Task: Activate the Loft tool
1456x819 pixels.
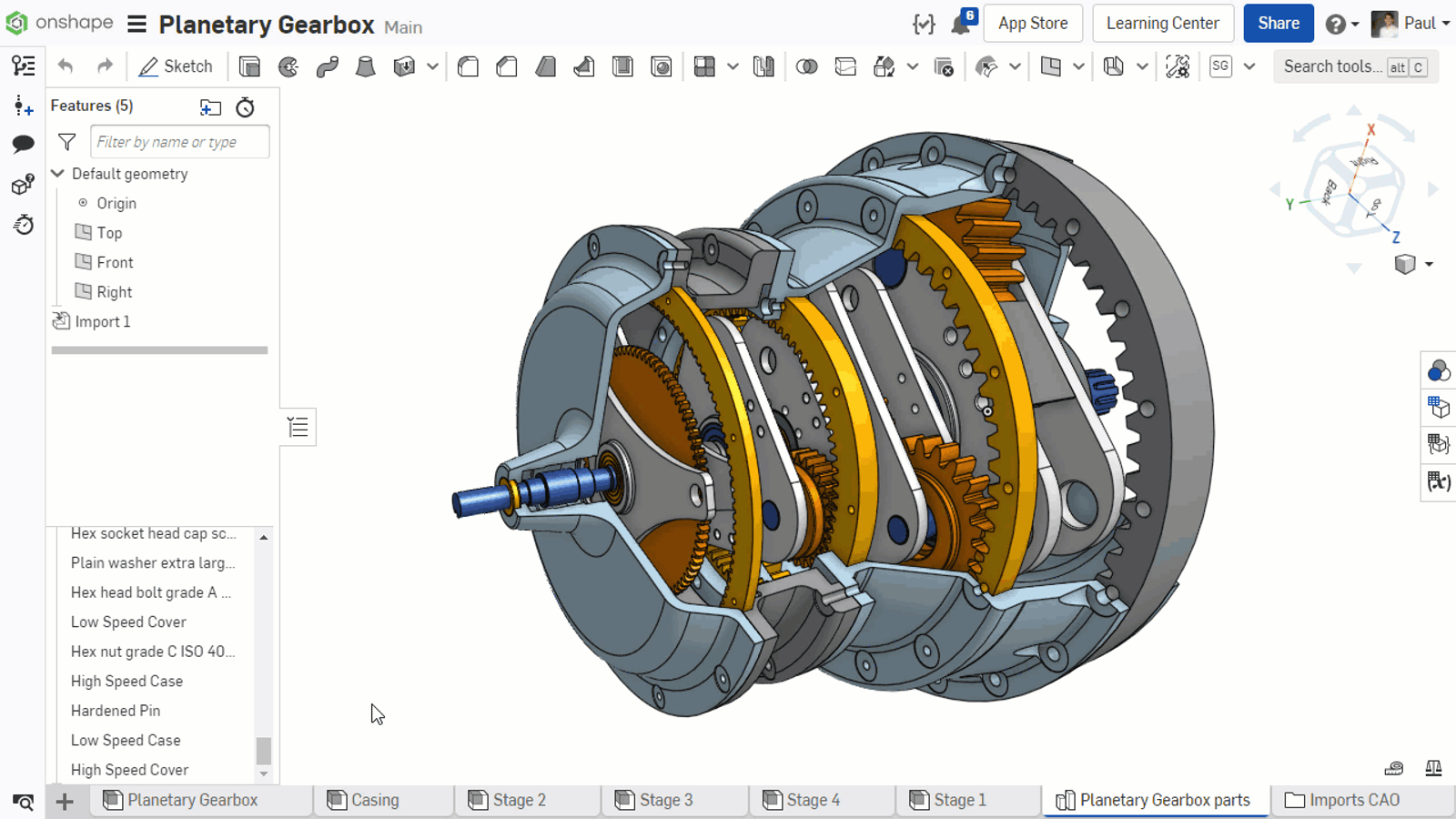Action: (x=366, y=66)
